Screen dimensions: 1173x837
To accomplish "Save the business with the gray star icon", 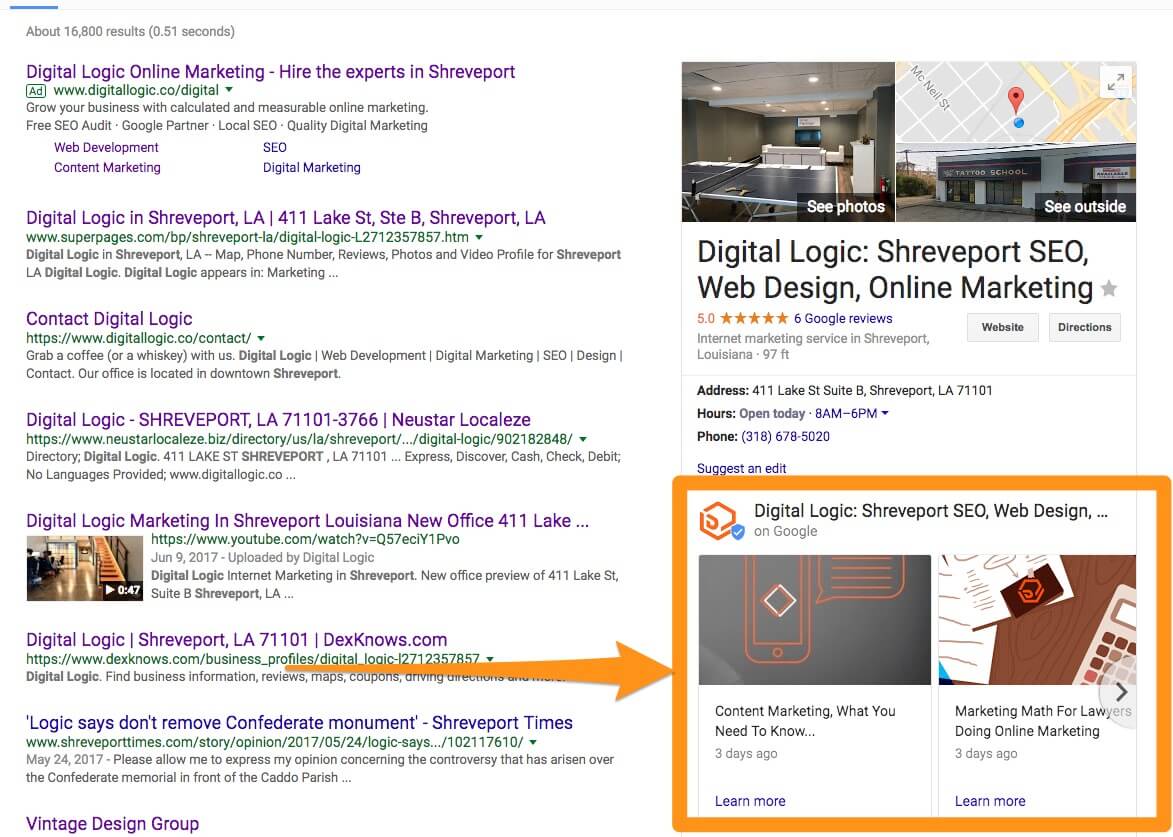I will pos(1109,288).
